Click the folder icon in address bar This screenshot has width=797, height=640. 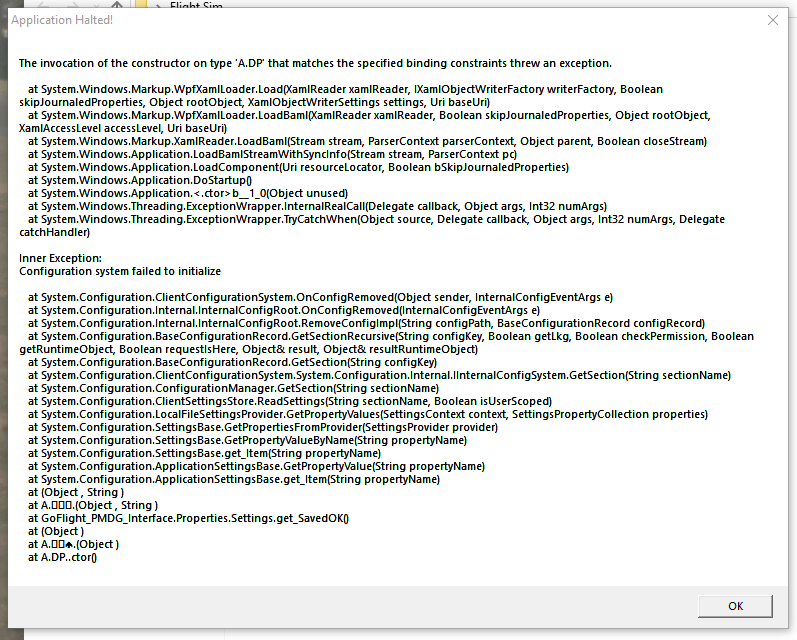(x=140, y=4)
